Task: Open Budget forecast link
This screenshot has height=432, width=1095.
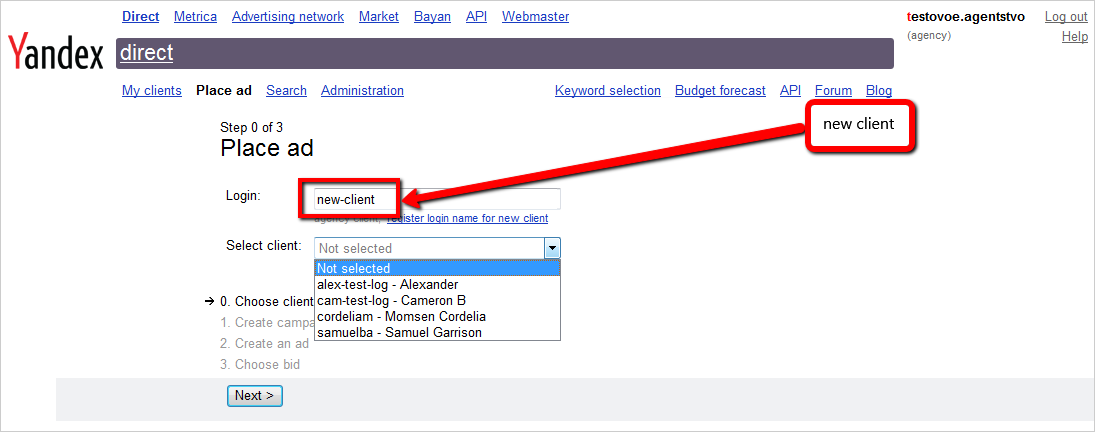Action: [720, 91]
